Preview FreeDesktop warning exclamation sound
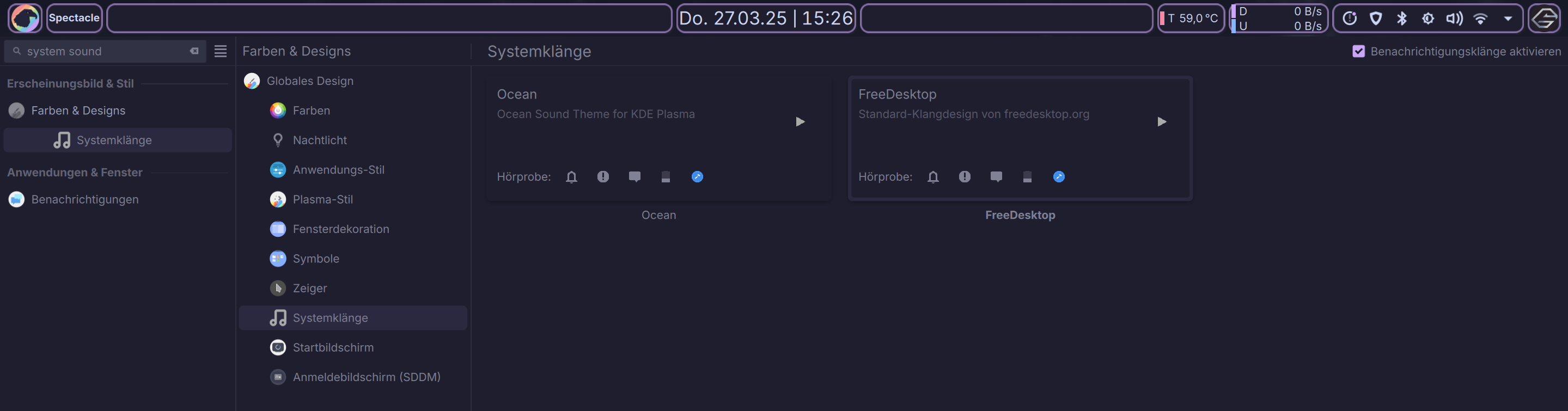Screen dimensions: 1568x411 tap(964, 177)
